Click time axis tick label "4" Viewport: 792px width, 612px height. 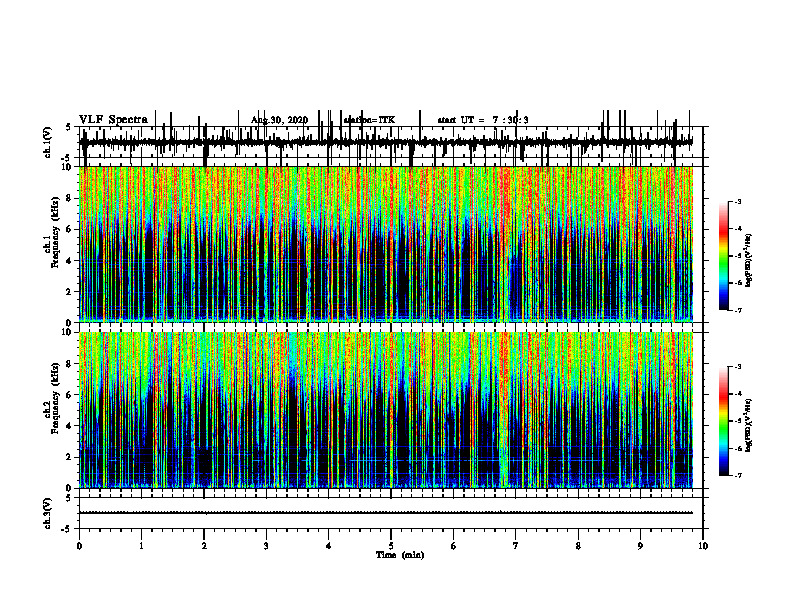329,546
